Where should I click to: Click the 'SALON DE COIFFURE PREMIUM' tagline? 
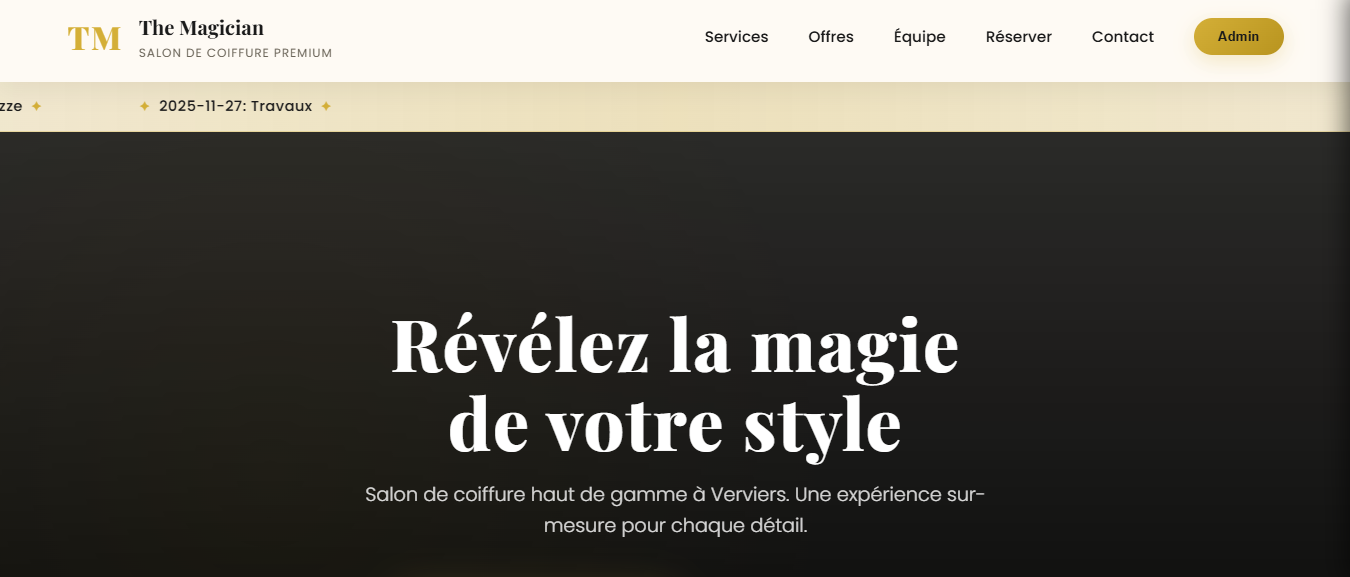pyautogui.click(x=235, y=53)
